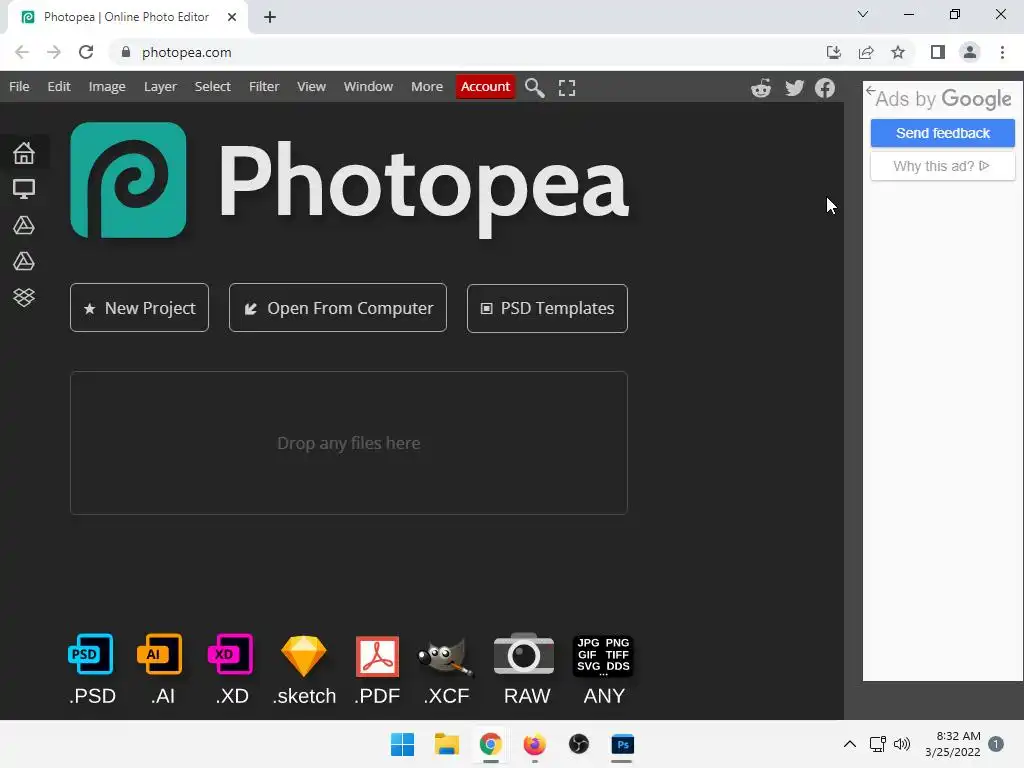The height and width of the screenshot is (768, 1024).
Task: Click the install app icon in address bar
Action: click(834, 52)
